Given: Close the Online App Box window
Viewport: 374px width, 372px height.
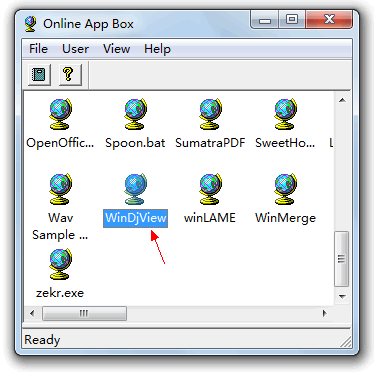Looking at the screenshot, I should (x=329, y=20).
